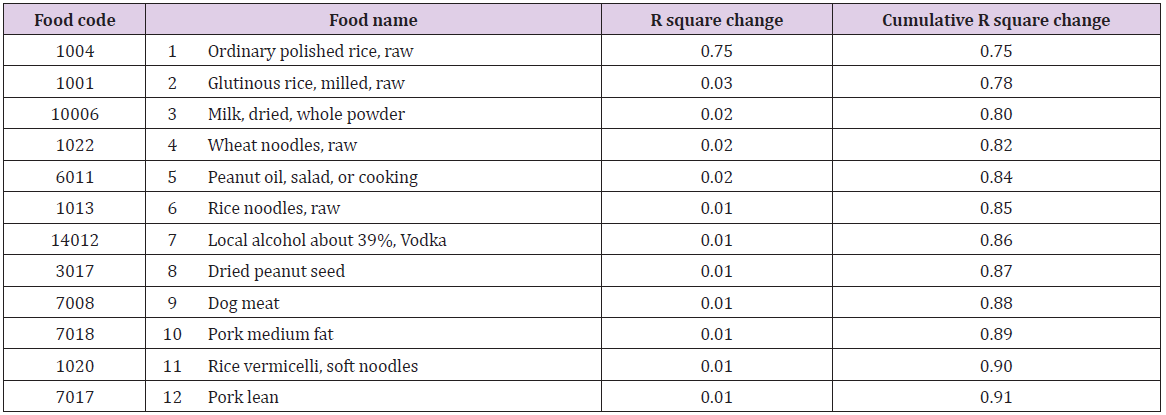Click Local alcohol about 39%, Vodka

327,240
